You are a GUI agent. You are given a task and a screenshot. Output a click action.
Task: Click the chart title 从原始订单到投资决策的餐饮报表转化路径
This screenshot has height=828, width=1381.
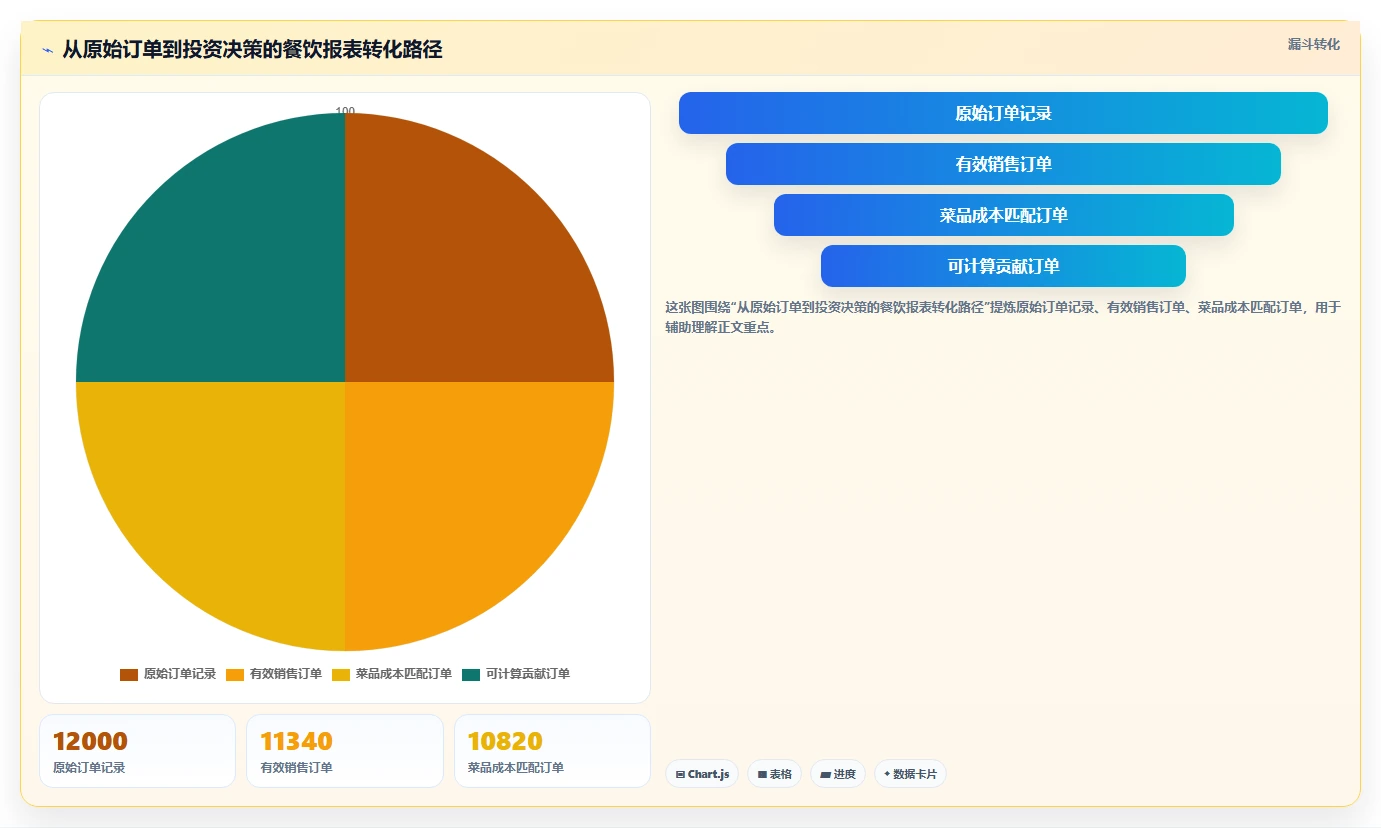tap(252, 49)
